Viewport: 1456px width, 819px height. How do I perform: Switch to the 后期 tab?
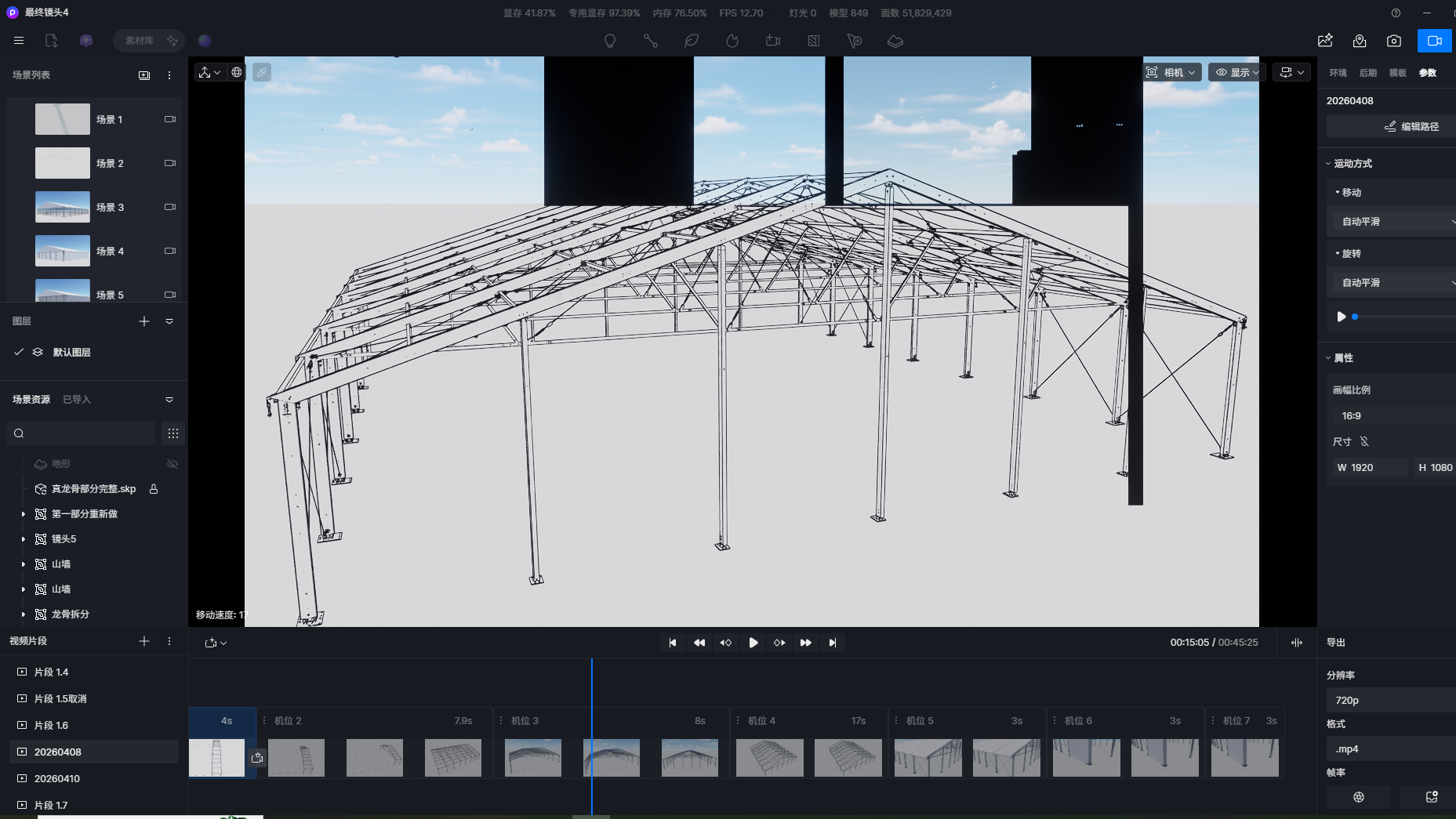1367,73
